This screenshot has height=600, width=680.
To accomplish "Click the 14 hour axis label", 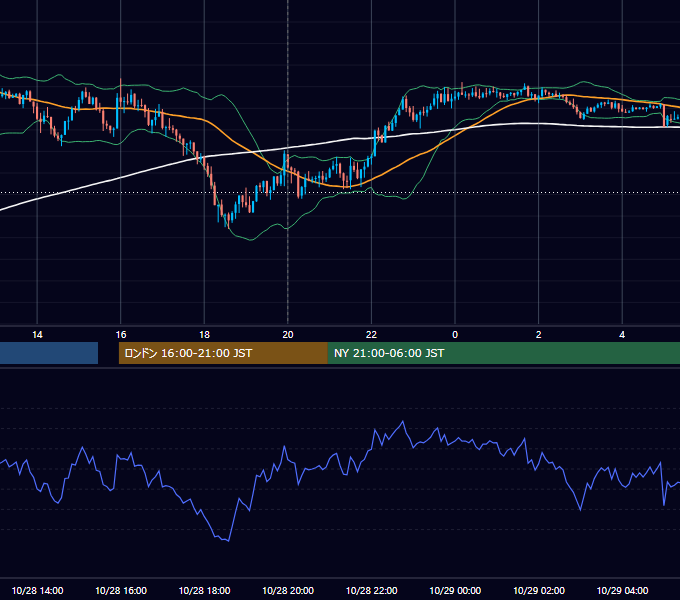I will click(x=37, y=335).
